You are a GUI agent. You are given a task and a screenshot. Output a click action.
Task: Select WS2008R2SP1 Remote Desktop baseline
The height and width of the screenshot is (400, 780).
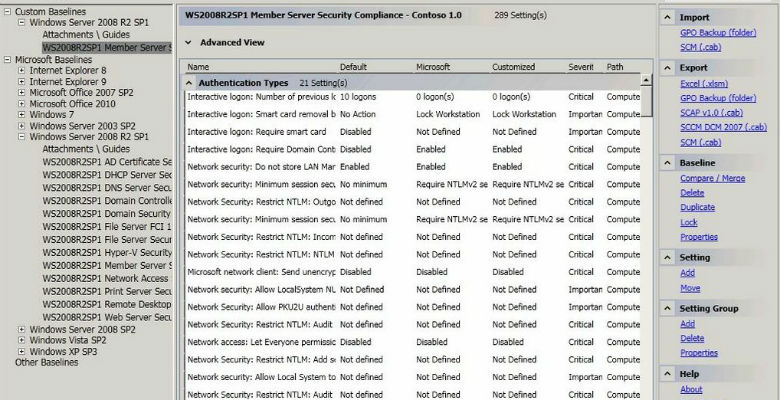point(107,304)
